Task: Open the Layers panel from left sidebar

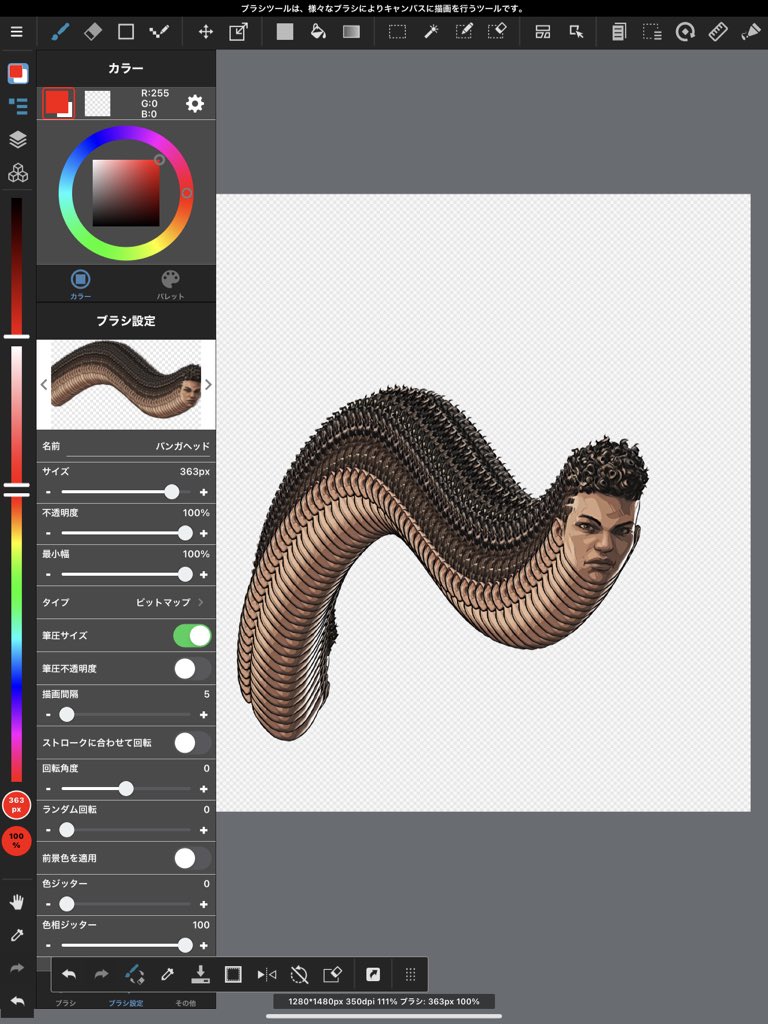Action: point(17,139)
